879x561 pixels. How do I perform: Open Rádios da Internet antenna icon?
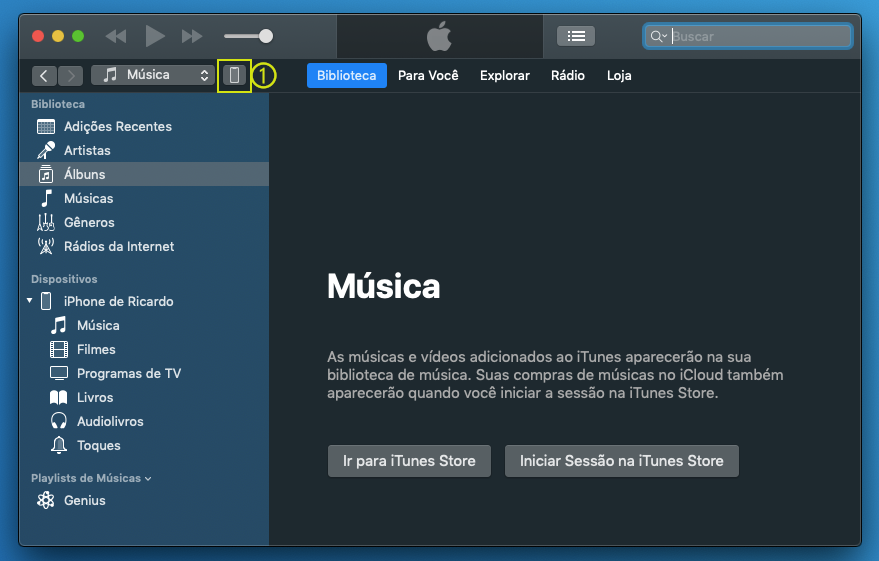(x=46, y=247)
